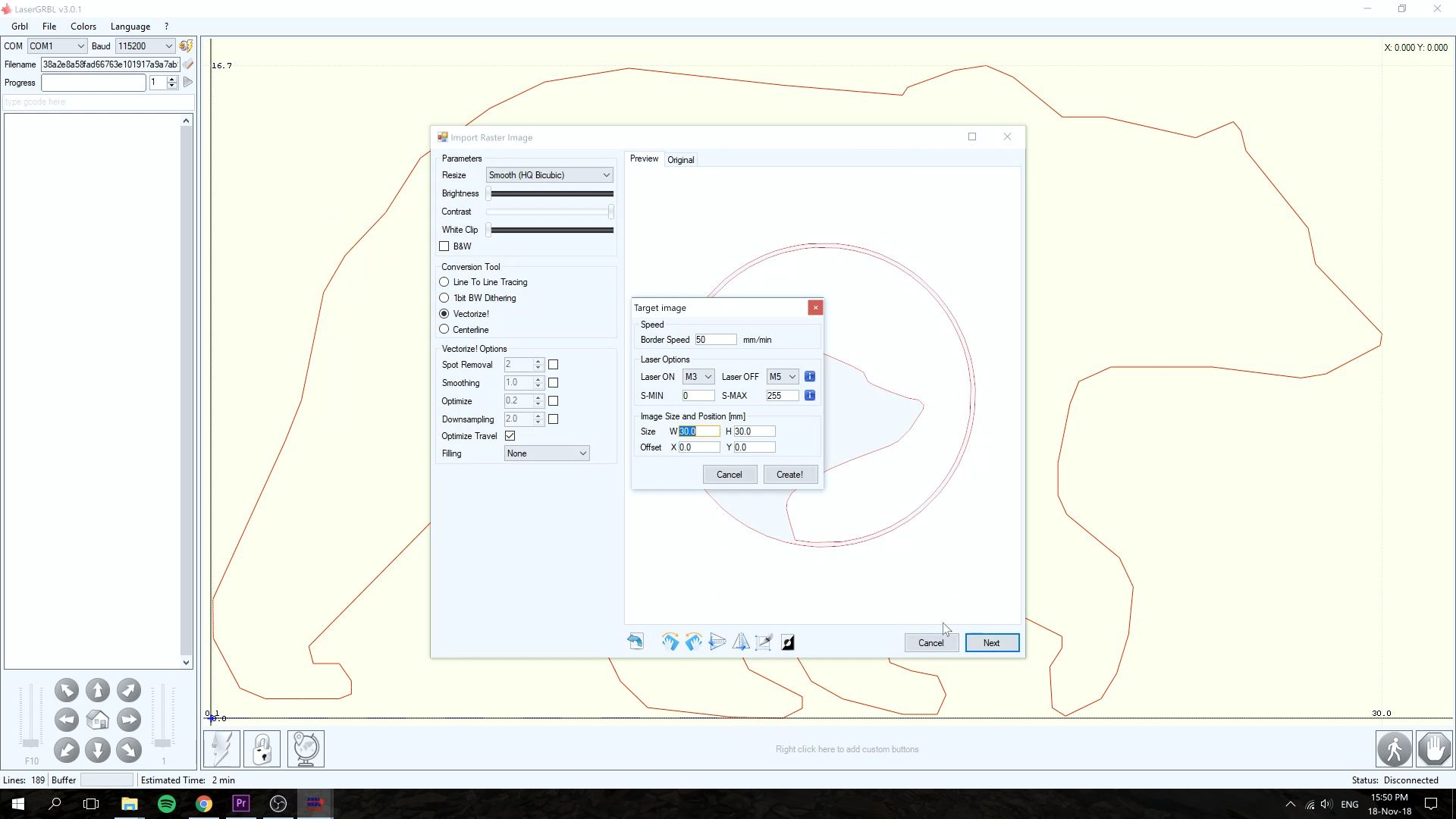
Task: Select Line To Line Tracing option
Action: (444, 282)
